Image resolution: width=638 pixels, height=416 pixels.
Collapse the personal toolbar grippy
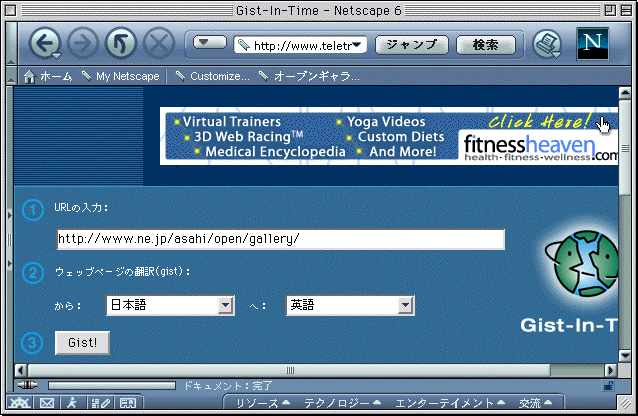coord(11,76)
